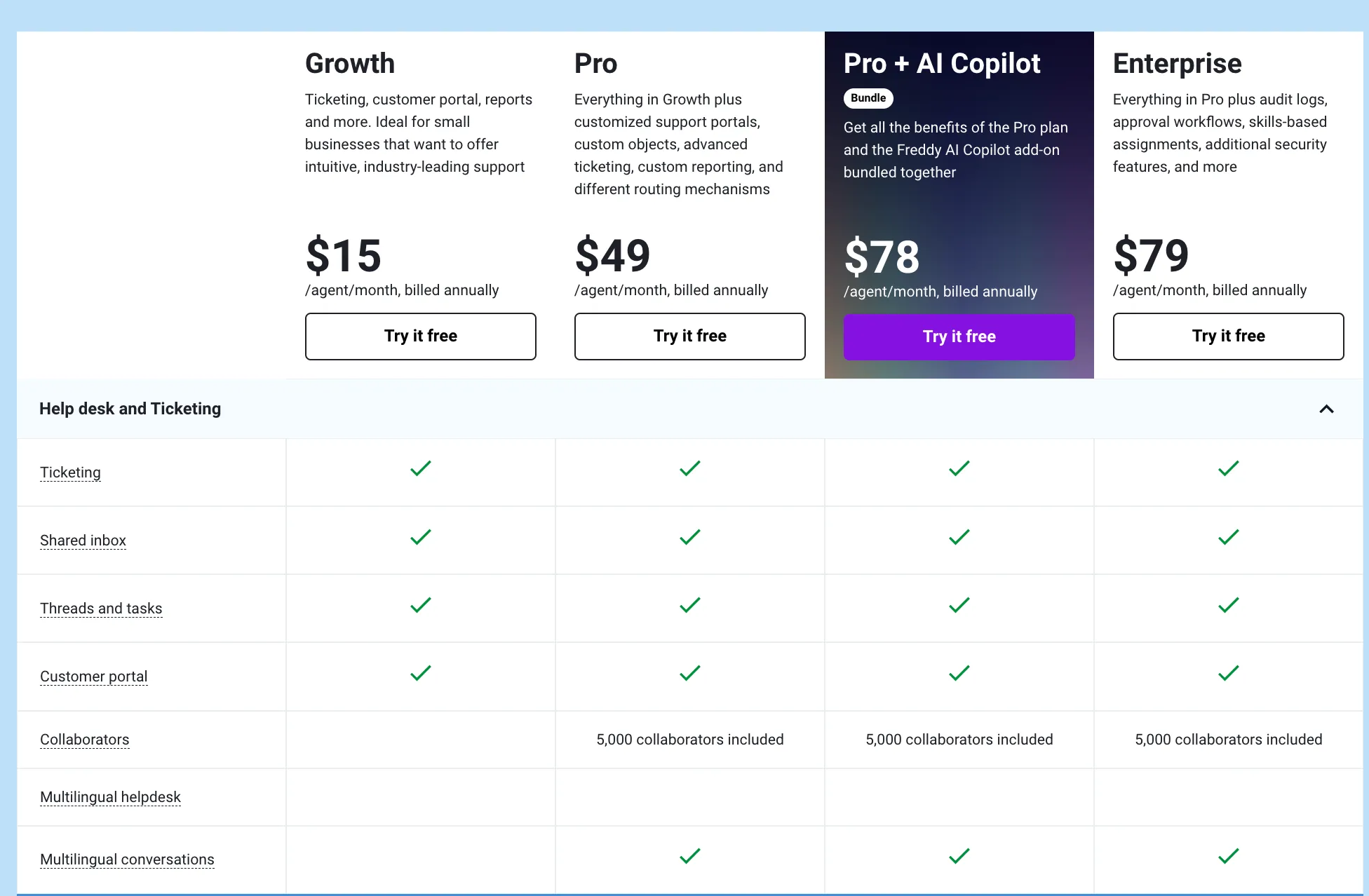Viewport: 1369px width, 896px height.
Task: Select the Pro + AI Copilot Ticketing checkmark
Action: click(x=959, y=470)
